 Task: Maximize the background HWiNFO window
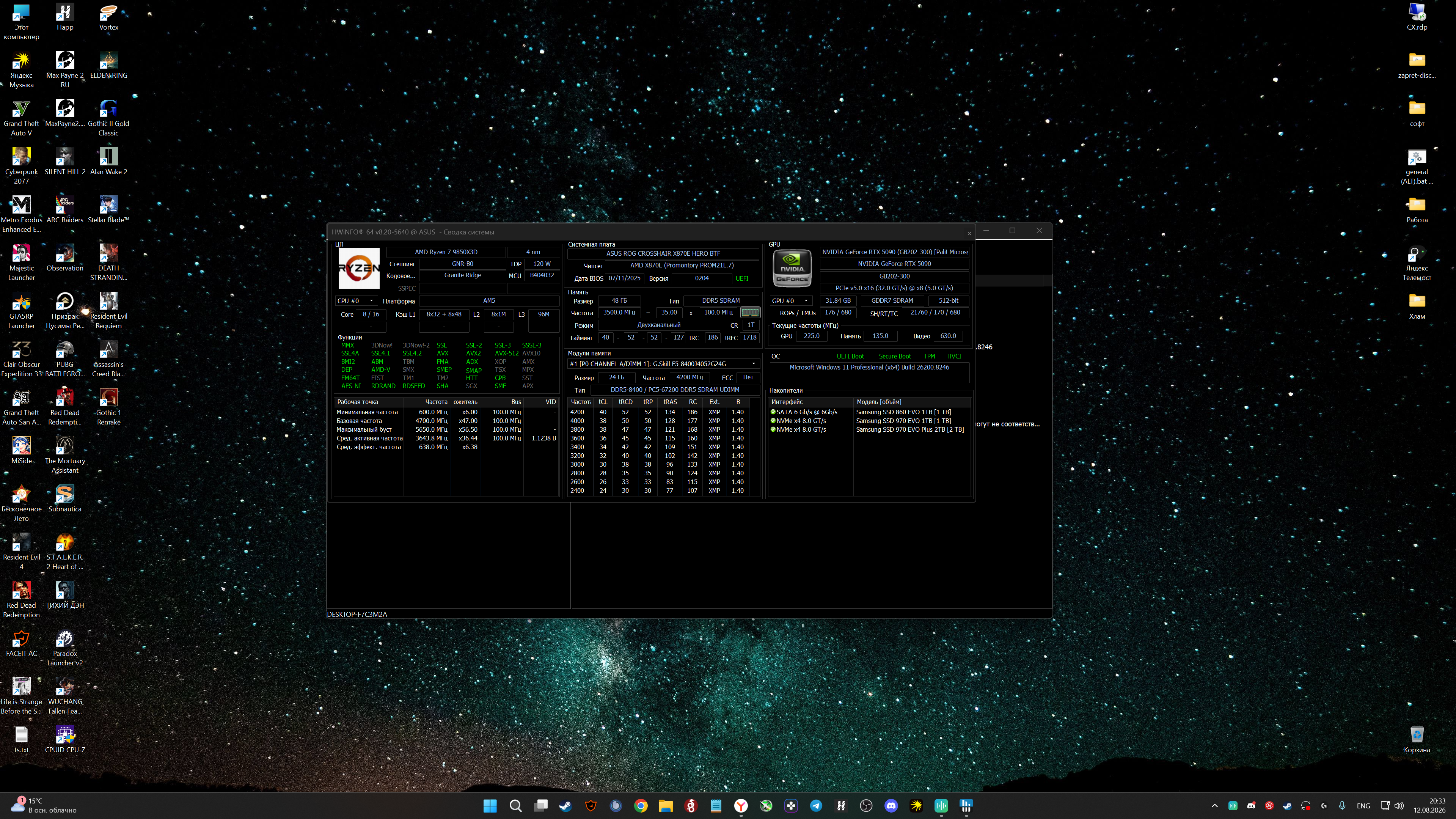1012,231
